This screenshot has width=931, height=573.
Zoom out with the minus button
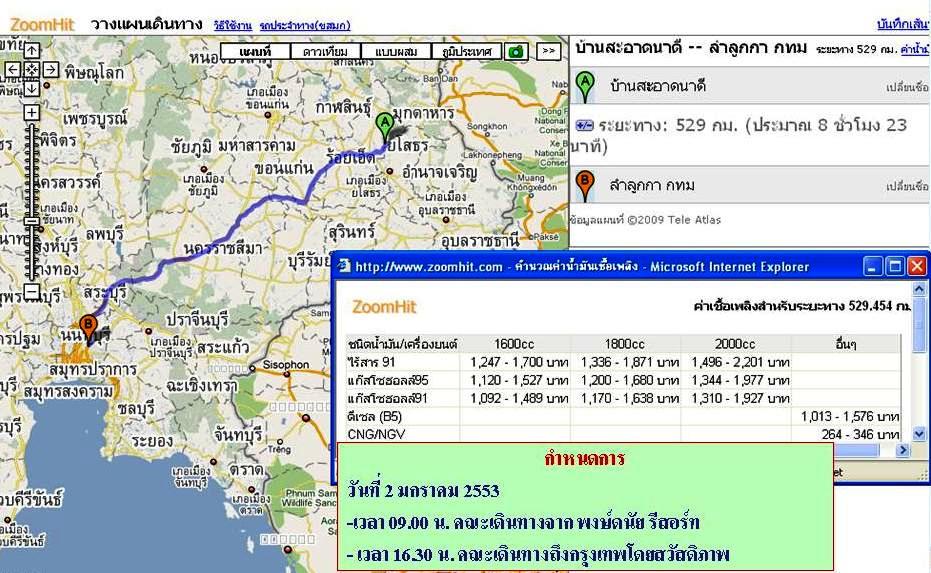(32, 292)
